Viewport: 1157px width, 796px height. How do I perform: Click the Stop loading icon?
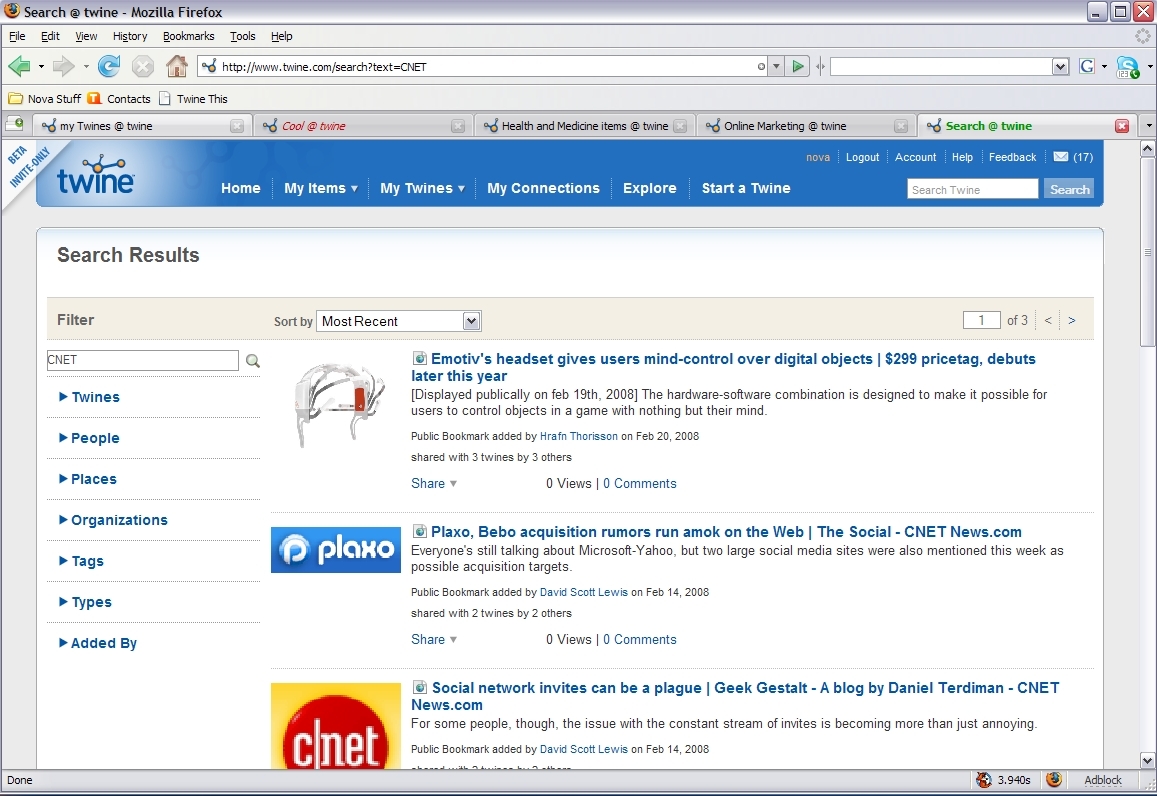coord(142,66)
